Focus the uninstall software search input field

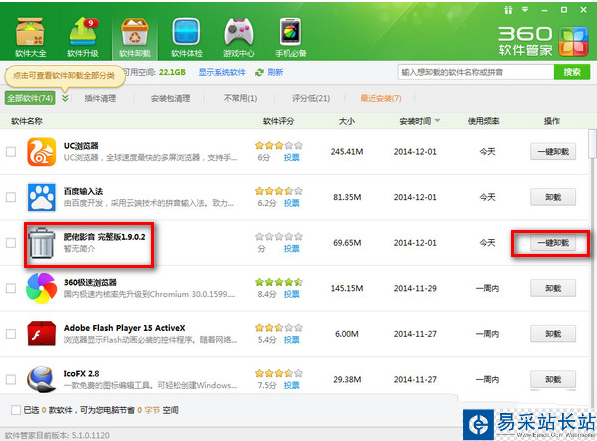pyautogui.click(x=476, y=72)
